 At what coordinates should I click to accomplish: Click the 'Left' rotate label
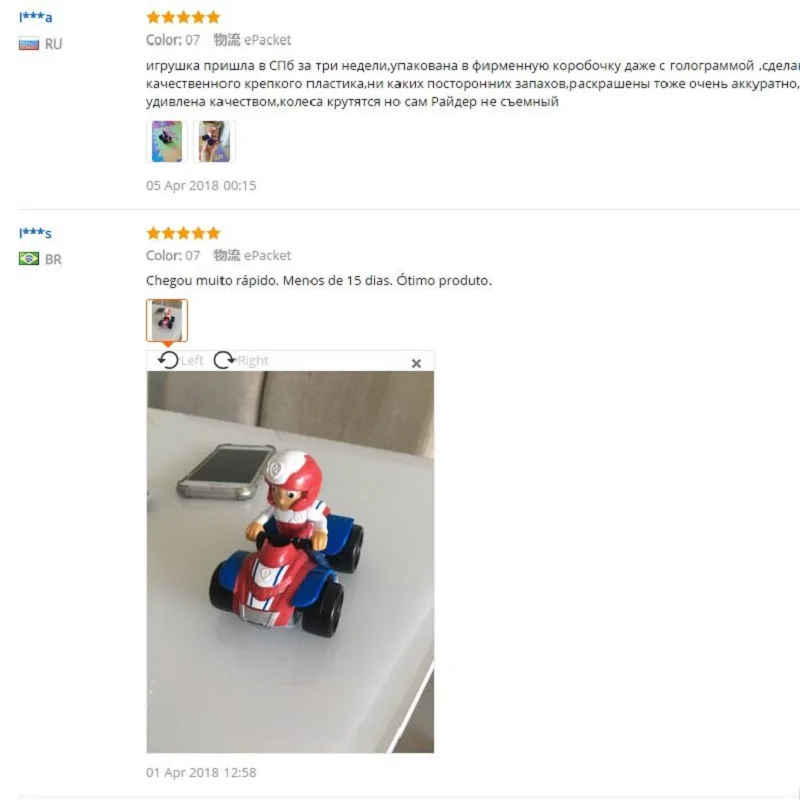[x=192, y=361]
